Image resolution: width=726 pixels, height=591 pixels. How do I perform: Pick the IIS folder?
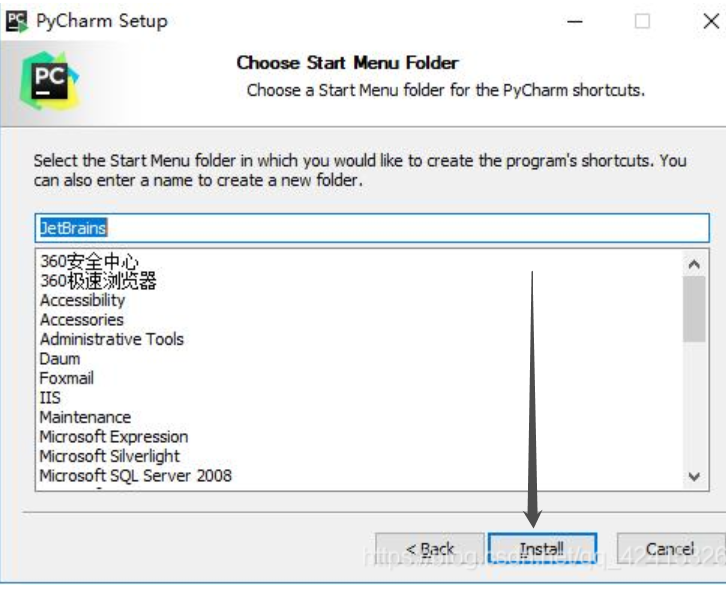coord(50,397)
